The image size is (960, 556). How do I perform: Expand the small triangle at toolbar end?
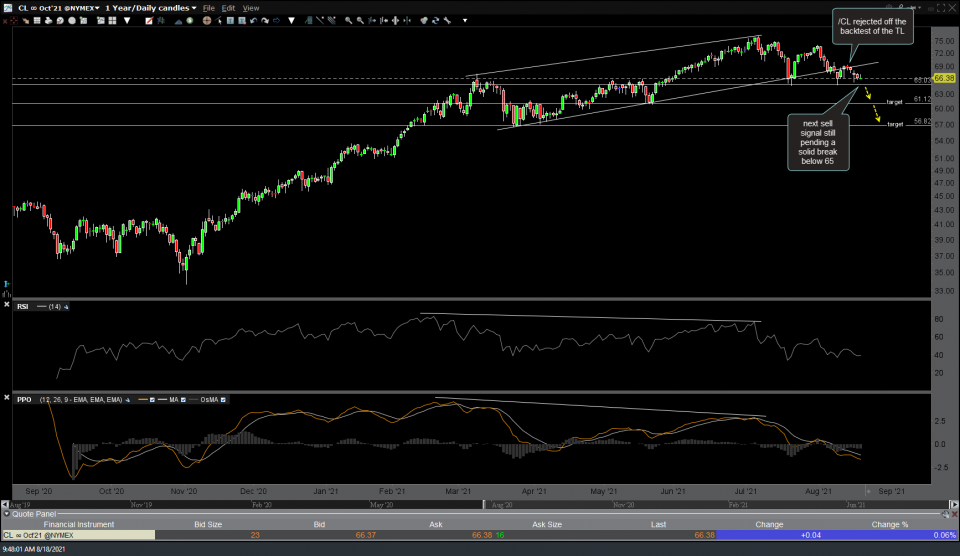coord(465,21)
